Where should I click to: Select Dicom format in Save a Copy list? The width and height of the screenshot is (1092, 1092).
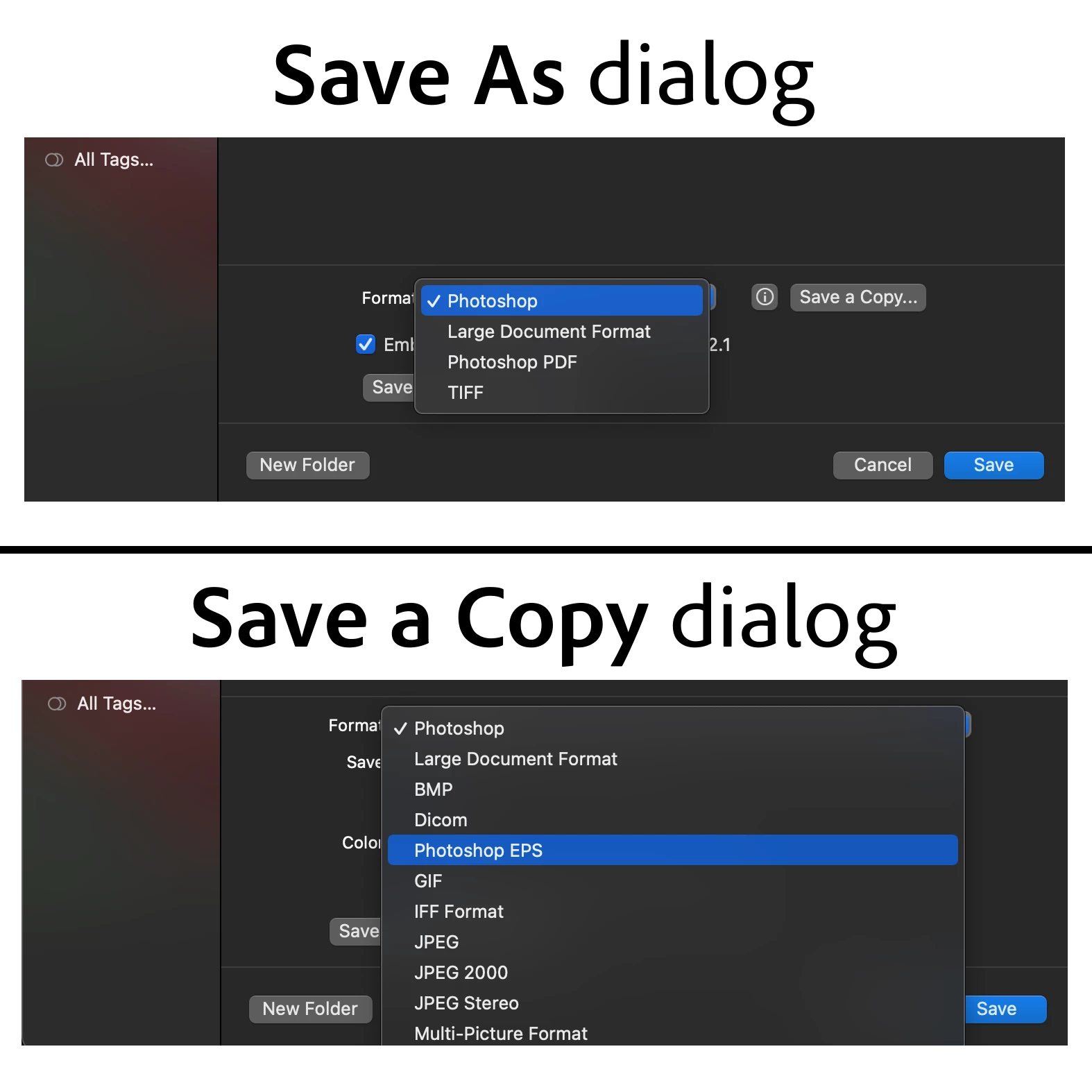(673, 820)
